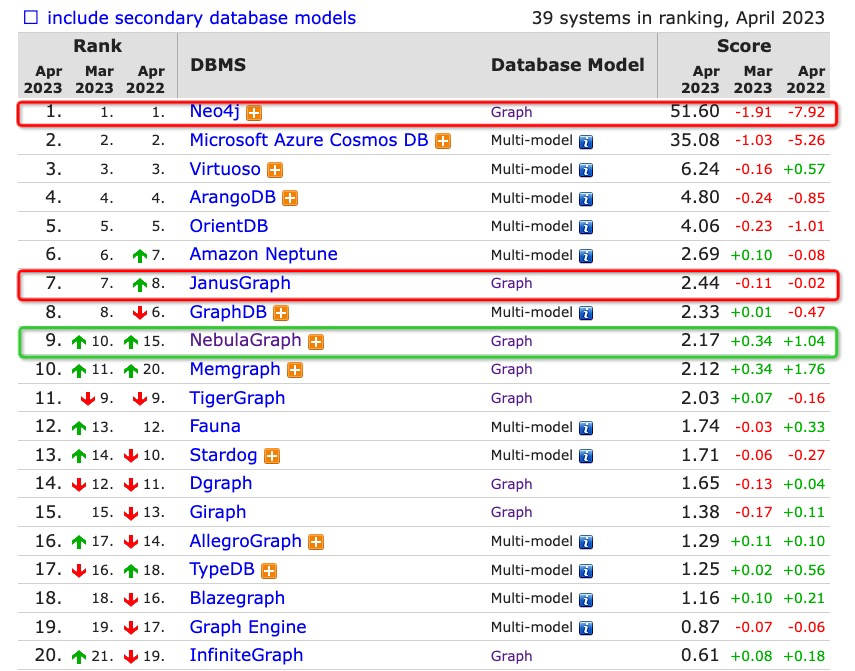Click the plus icon next to NebulaGraph

click(x=316, y=342)
